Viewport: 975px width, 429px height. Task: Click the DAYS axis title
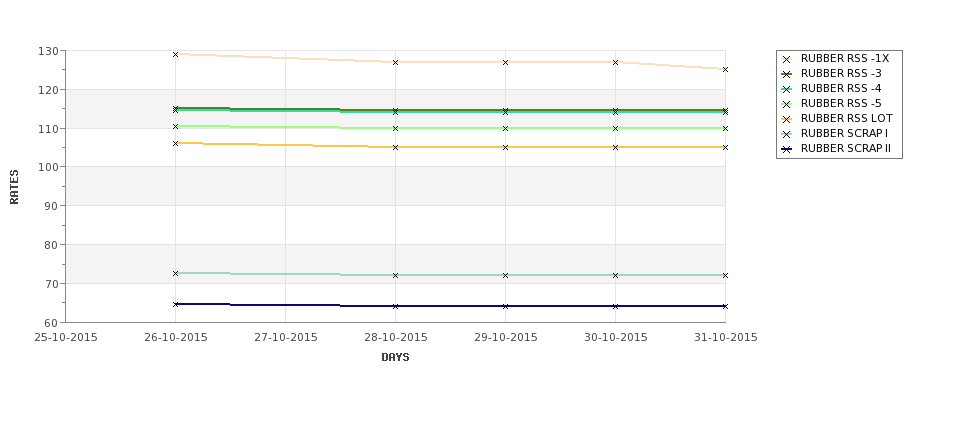pyautogui.click(x=395, y=358)
